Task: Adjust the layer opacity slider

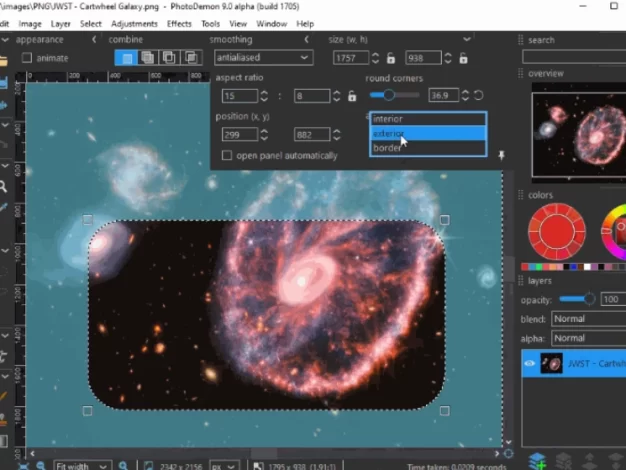Action: [577, 299]
